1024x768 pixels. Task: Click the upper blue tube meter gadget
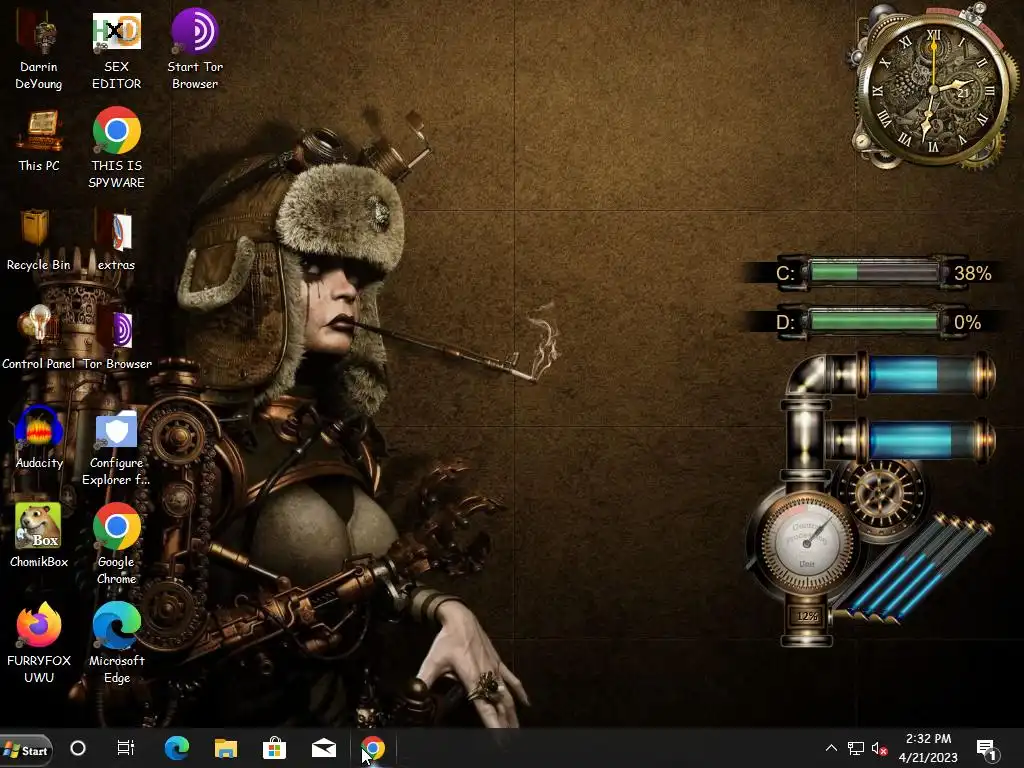coord(925,375)
